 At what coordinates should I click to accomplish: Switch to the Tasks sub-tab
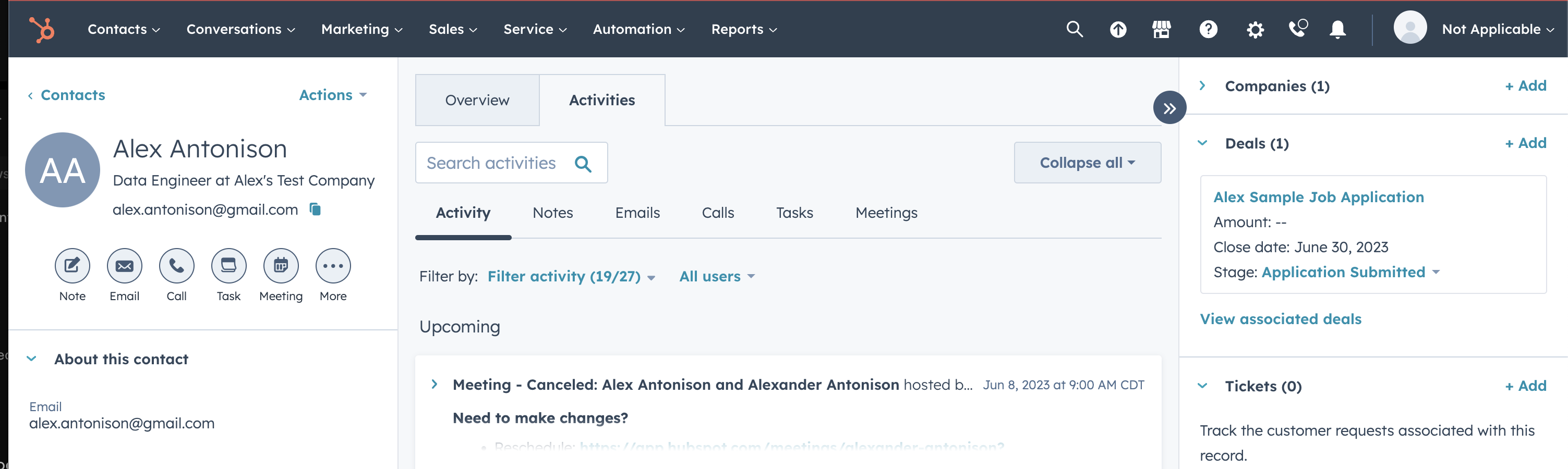point(794,213)
